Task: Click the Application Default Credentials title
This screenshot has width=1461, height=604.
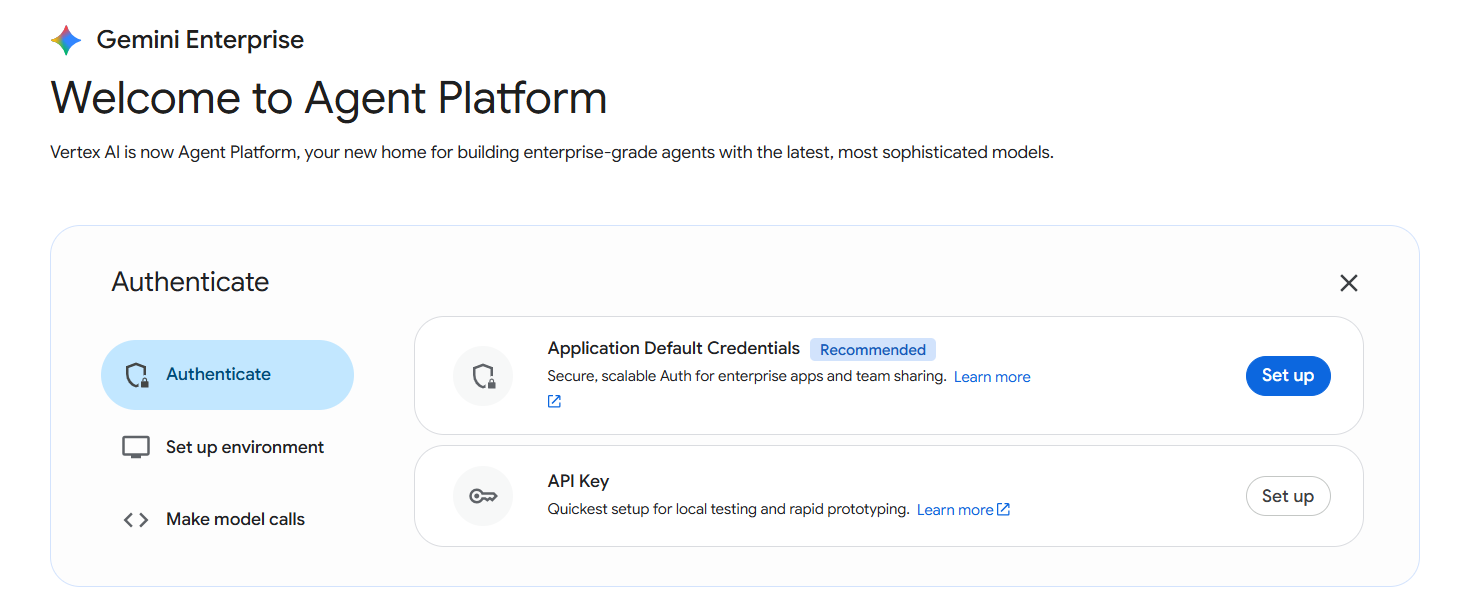Action: [674, 348]
